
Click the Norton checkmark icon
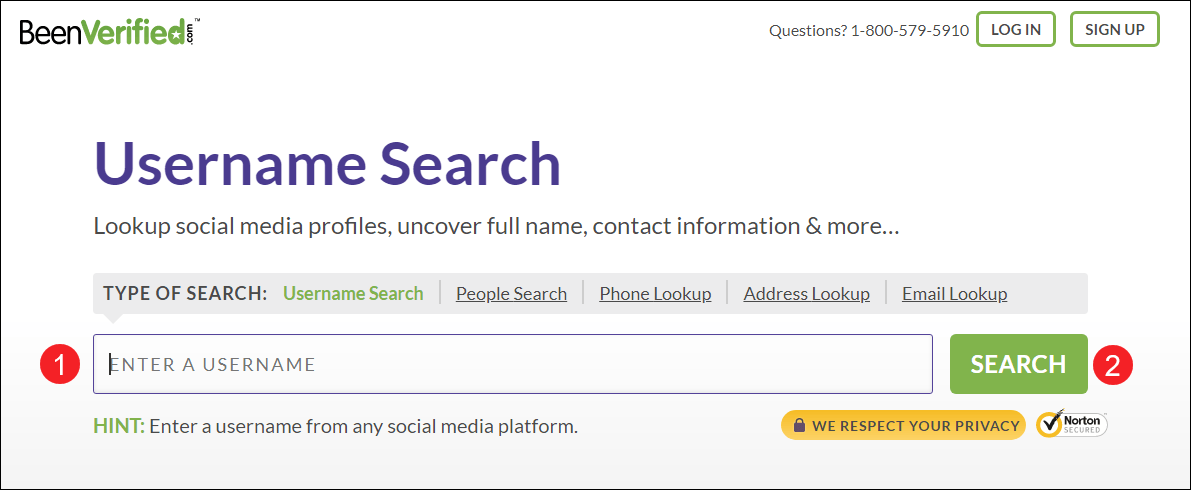pos(1050,425)
